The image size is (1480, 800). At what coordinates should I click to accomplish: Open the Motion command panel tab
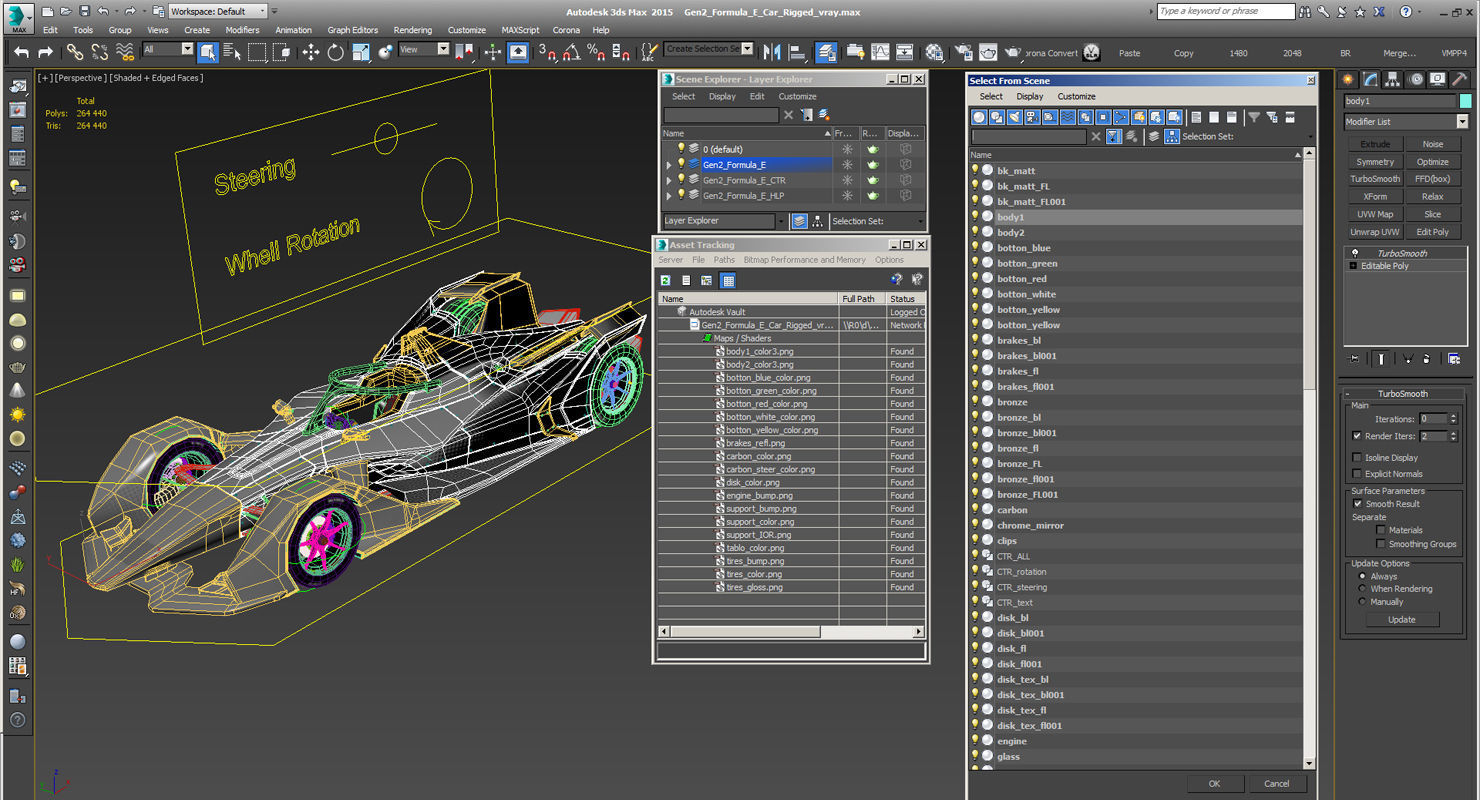click(1415, 79)
